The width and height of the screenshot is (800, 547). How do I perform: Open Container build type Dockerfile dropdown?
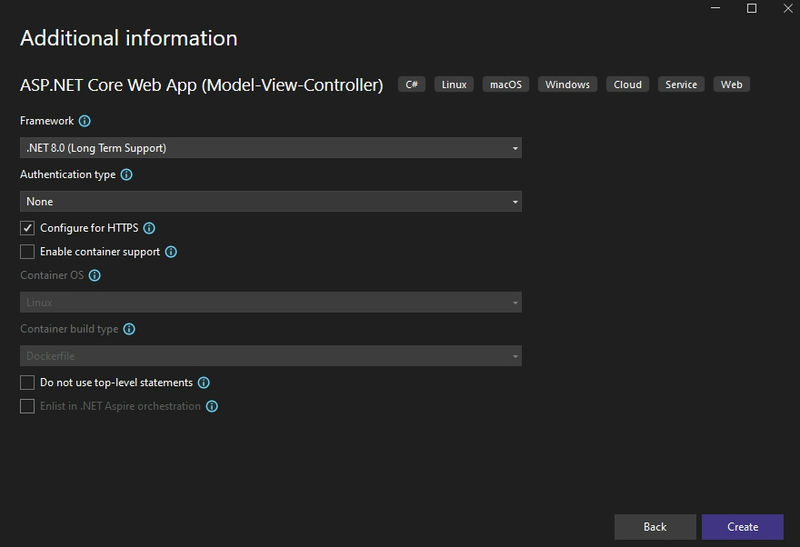point(271,356)
